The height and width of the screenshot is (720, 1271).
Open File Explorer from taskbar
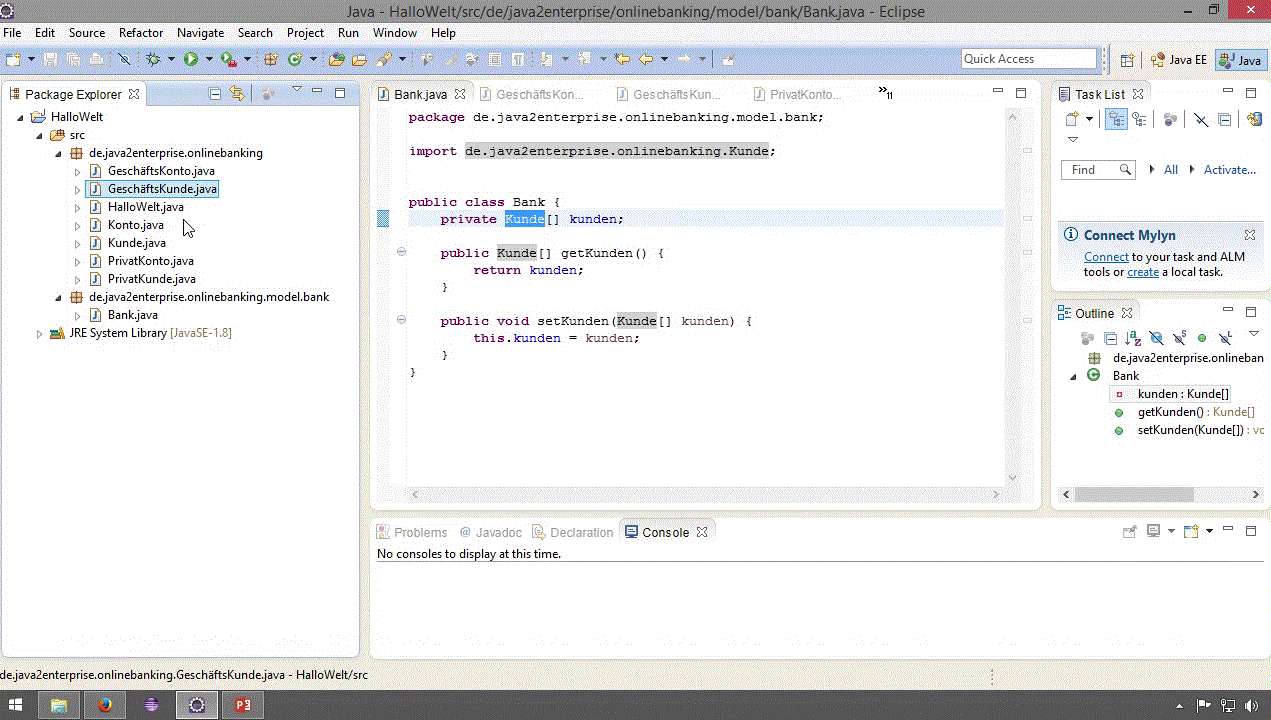tap(59, 705)
